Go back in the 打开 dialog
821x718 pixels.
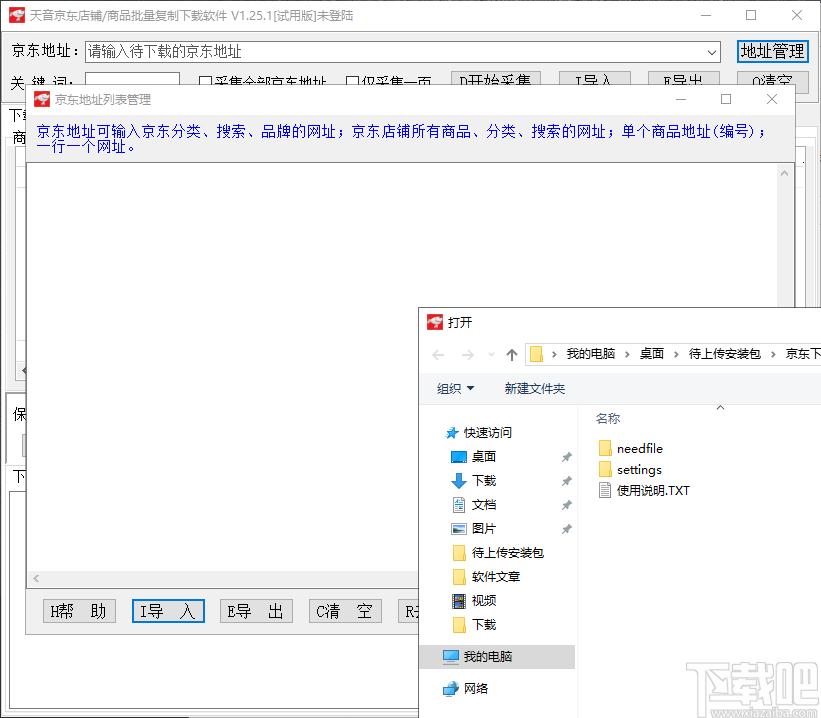[438, 355]
